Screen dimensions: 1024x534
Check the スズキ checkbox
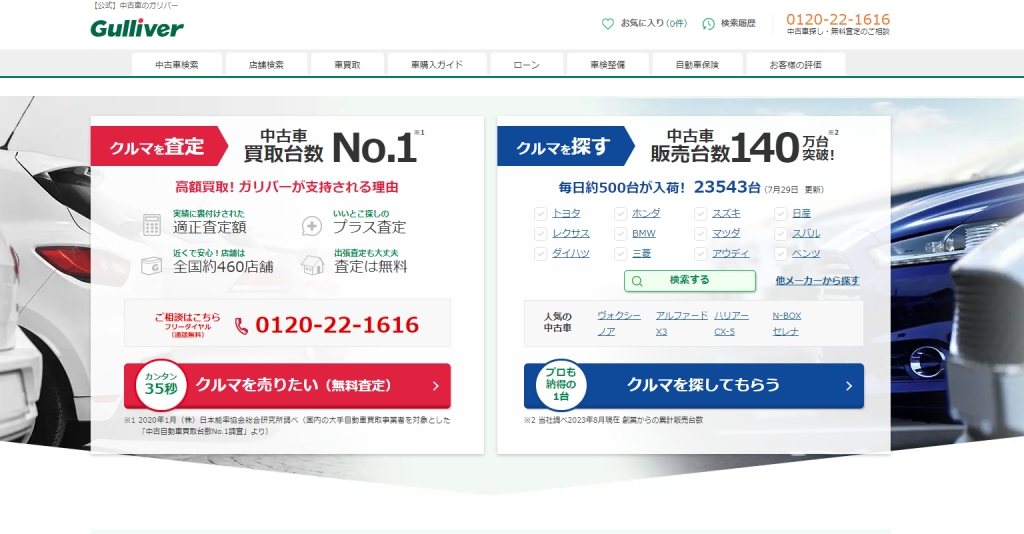point(701,213)
